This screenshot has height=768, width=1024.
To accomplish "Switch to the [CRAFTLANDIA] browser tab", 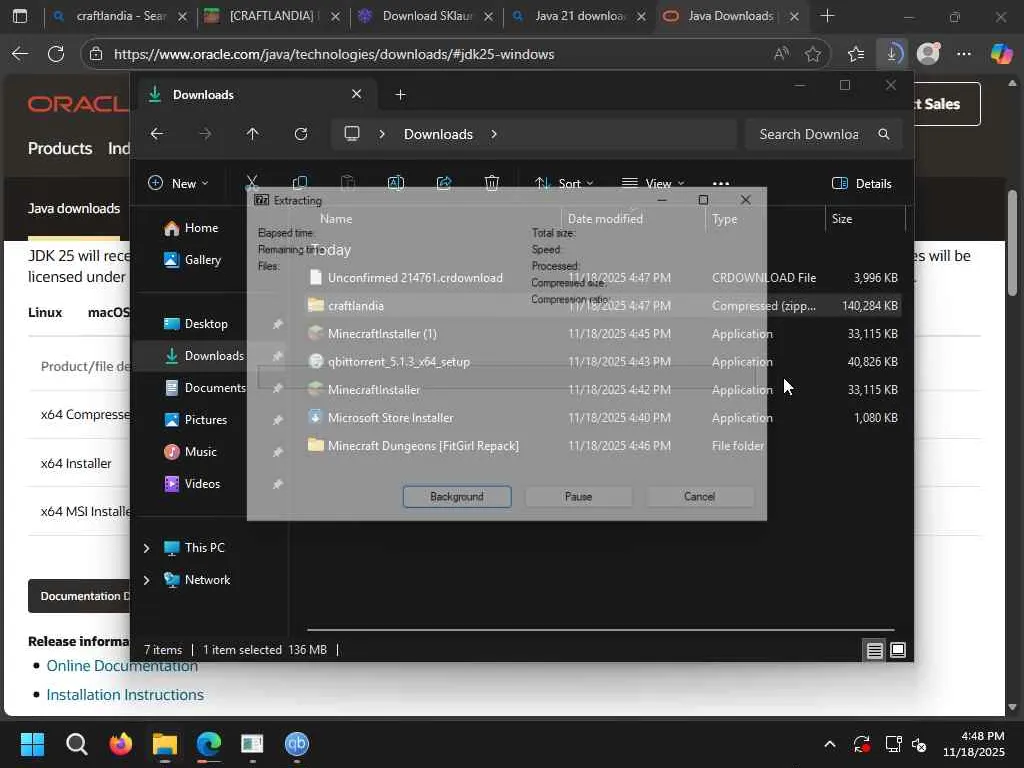I will point(272,16).
